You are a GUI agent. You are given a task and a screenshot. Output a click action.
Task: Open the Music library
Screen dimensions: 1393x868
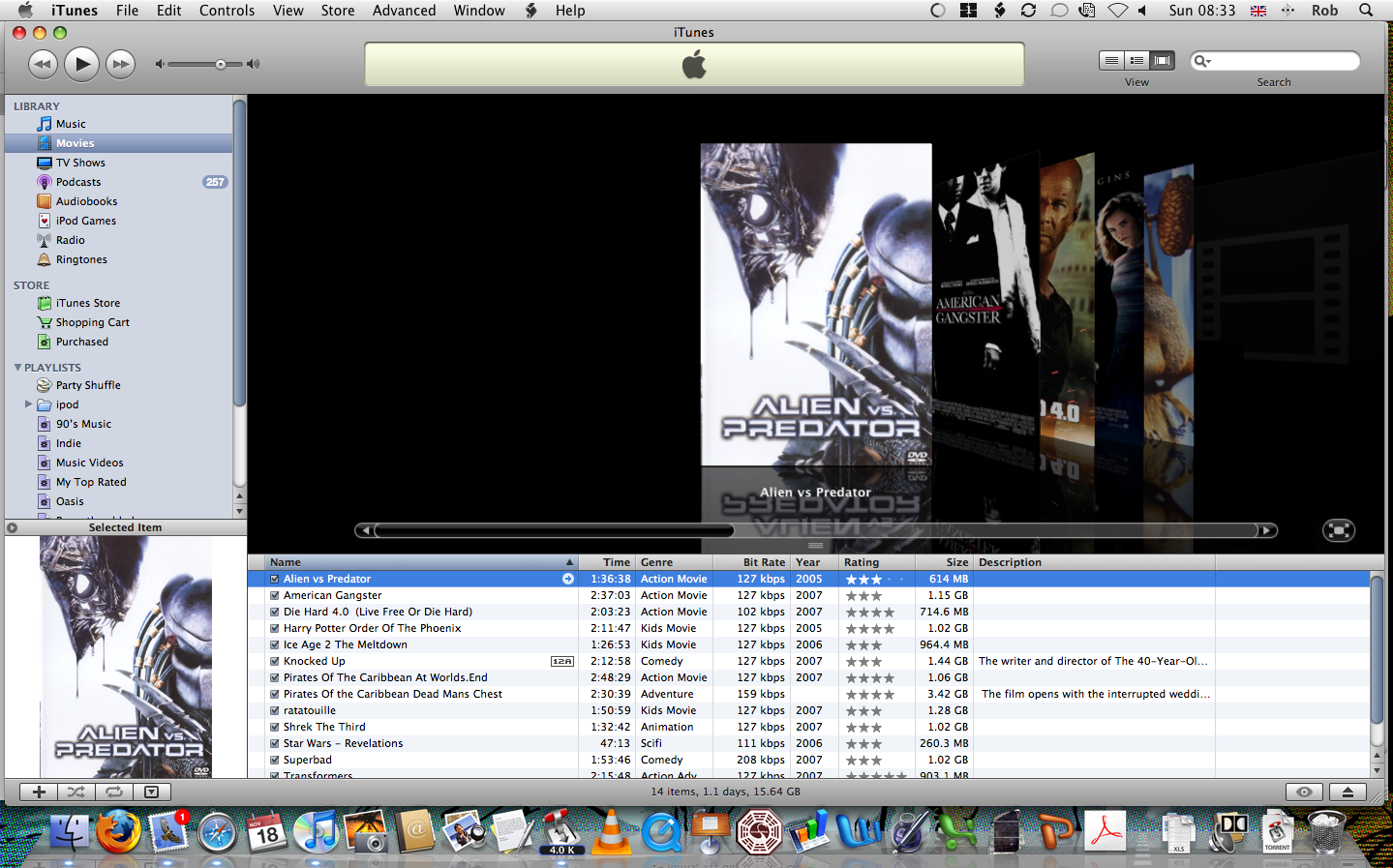(70, 124)
